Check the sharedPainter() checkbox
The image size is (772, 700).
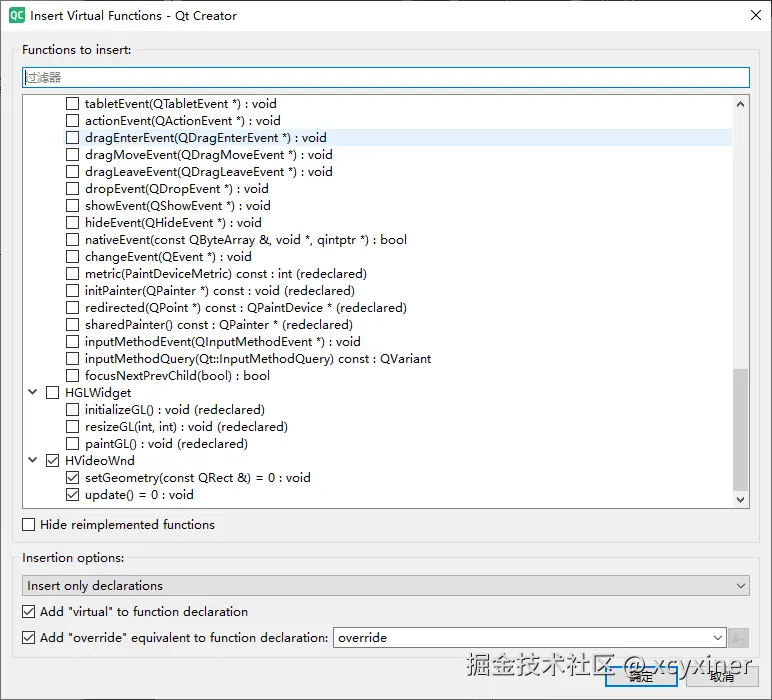(72, 324)
